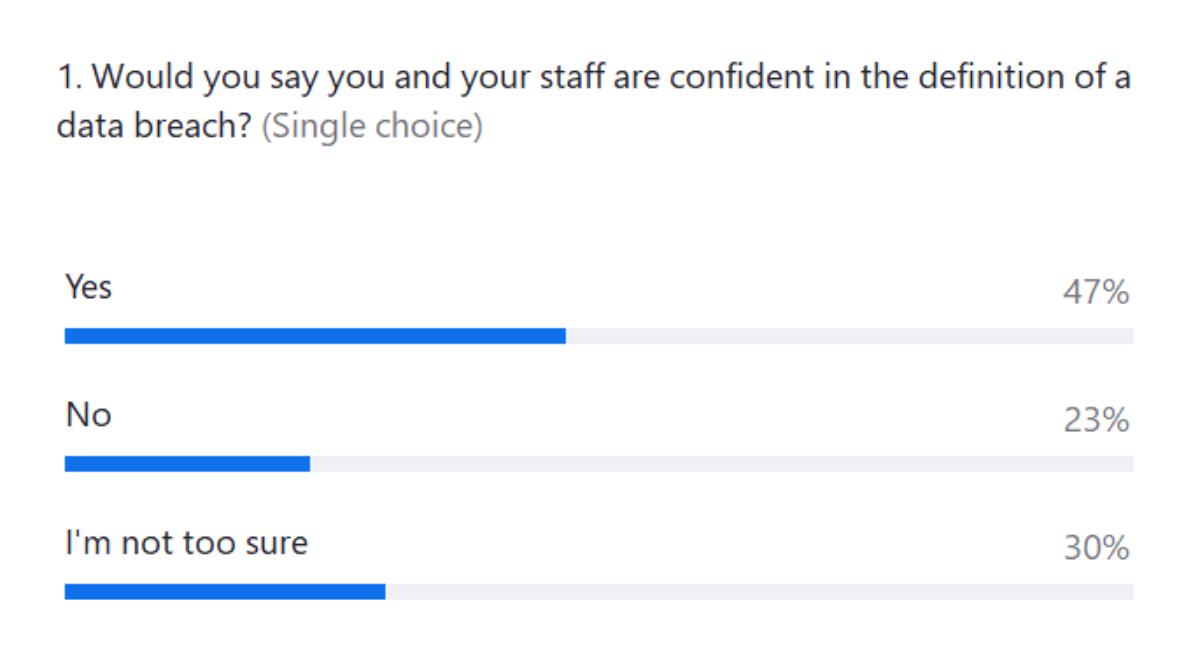Click the grey unfilled portion of Yes bar
The height and width of the screenshot is (657, 1200).
[x=849, y=336]
